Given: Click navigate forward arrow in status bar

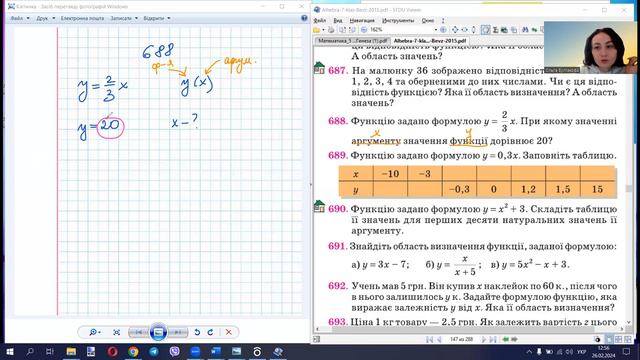Looking at the screenshot, I should 514,339.
